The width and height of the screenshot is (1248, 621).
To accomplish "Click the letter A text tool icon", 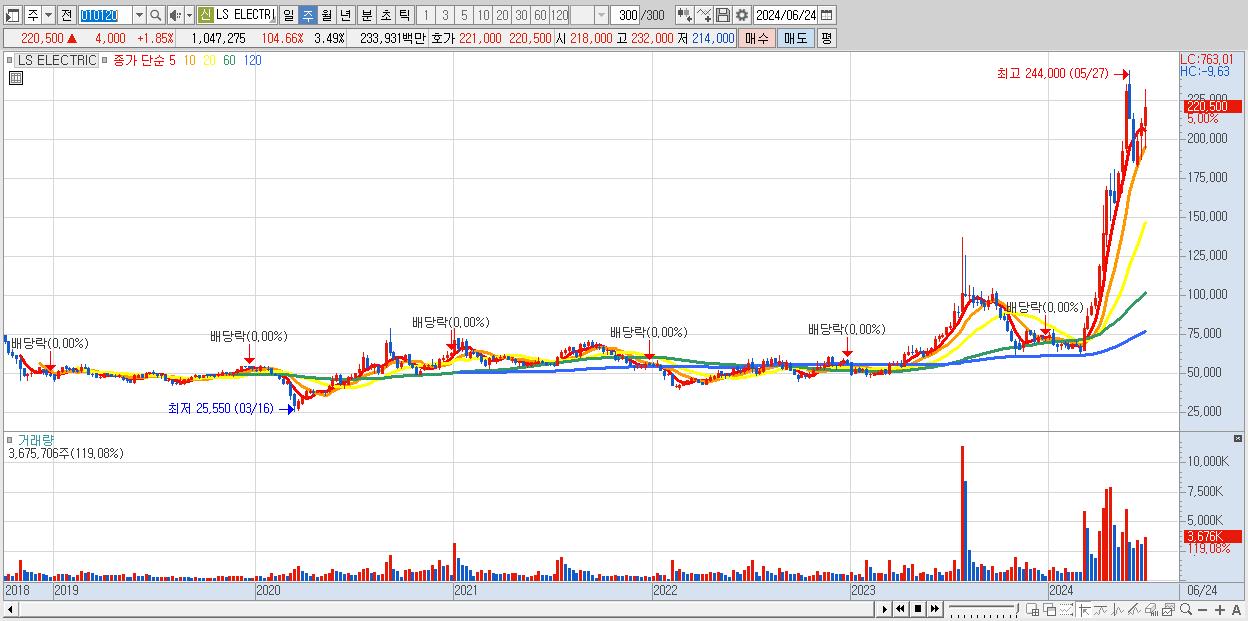I will pos(1237,610).
